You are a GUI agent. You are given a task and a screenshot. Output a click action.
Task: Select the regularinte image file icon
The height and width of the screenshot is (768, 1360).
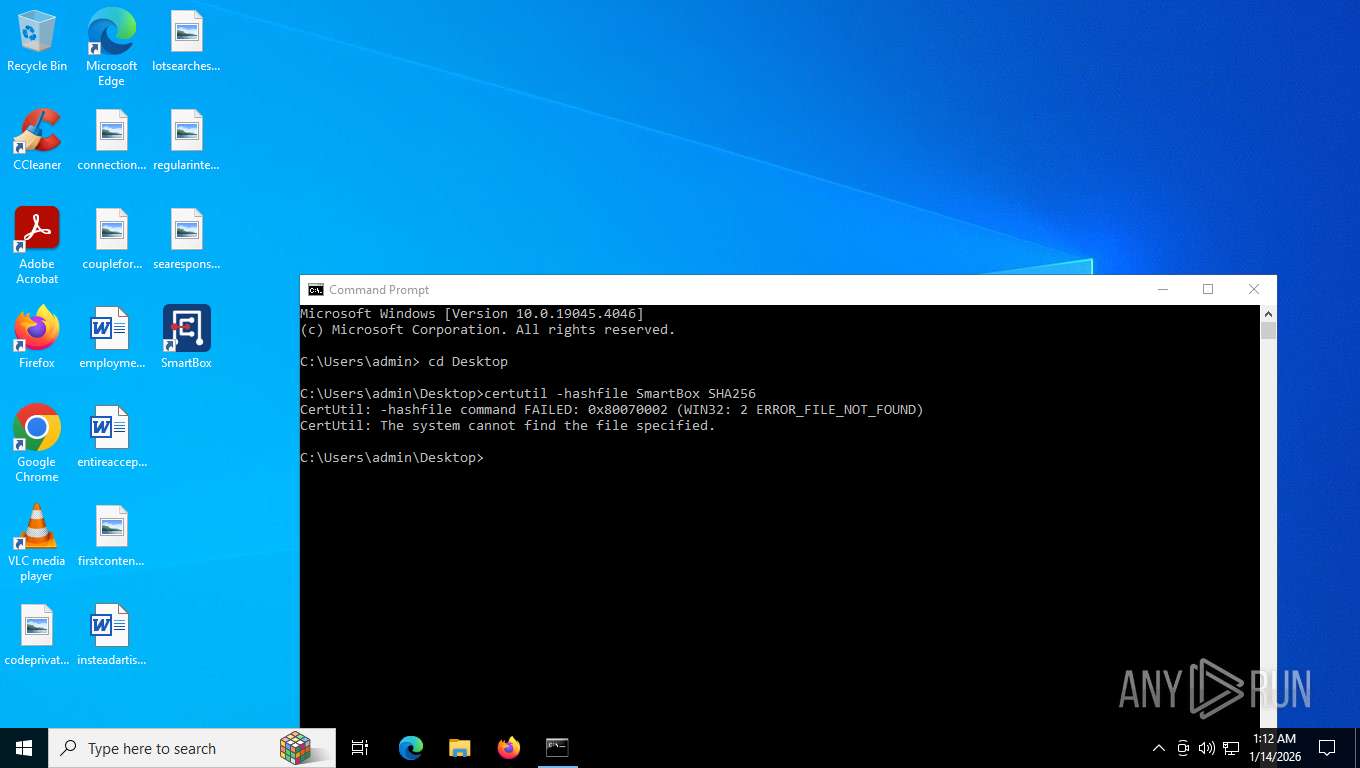186,140
